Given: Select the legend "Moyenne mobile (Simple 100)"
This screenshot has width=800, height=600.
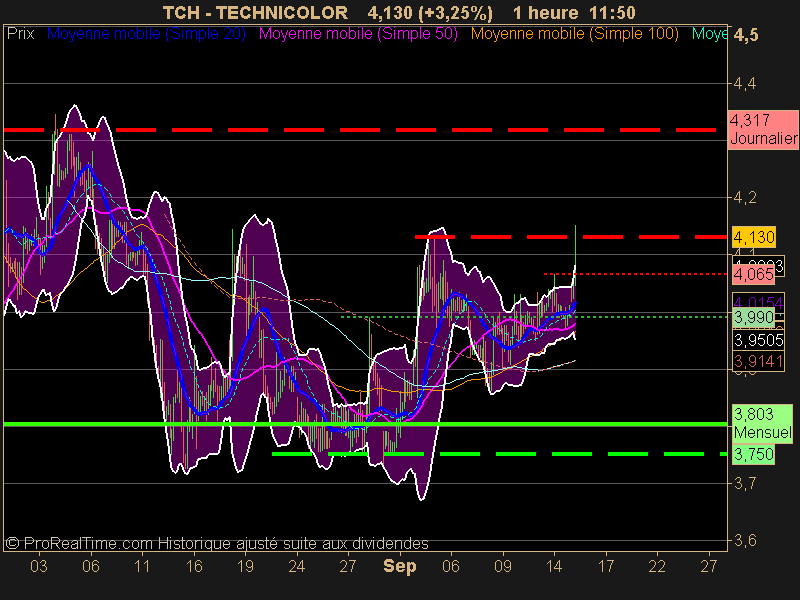Looking at the screenshot, I should click(574, 34).
